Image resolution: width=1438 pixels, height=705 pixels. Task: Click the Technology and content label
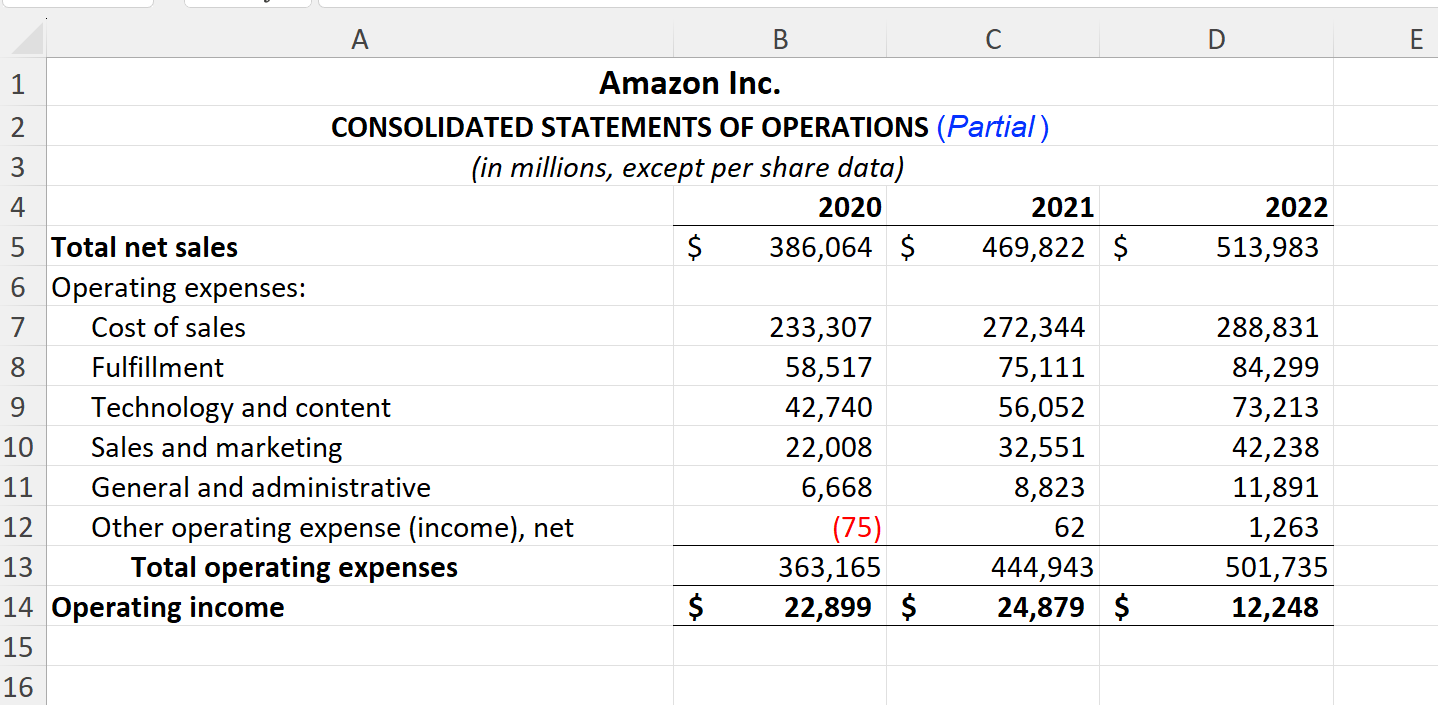(x=241, y=407)
